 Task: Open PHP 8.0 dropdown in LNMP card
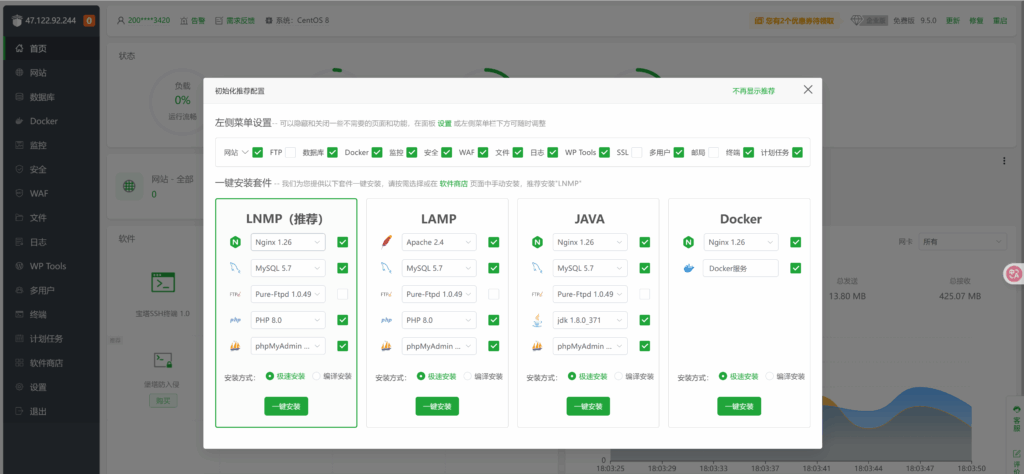pyautogui.click(x=288, y=320)
